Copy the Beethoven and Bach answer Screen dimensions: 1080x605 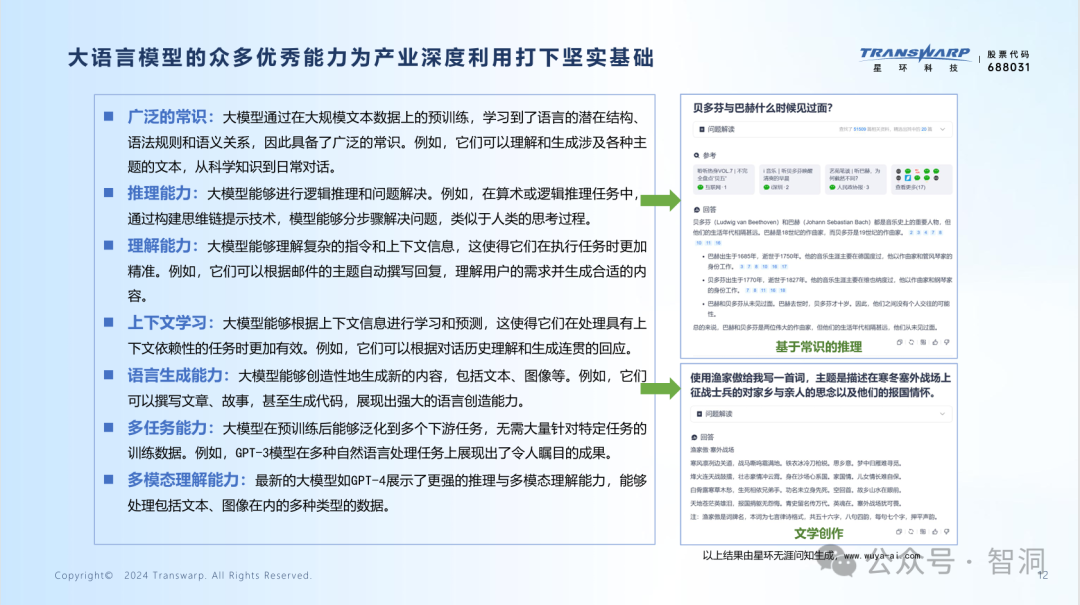(900, 342)
